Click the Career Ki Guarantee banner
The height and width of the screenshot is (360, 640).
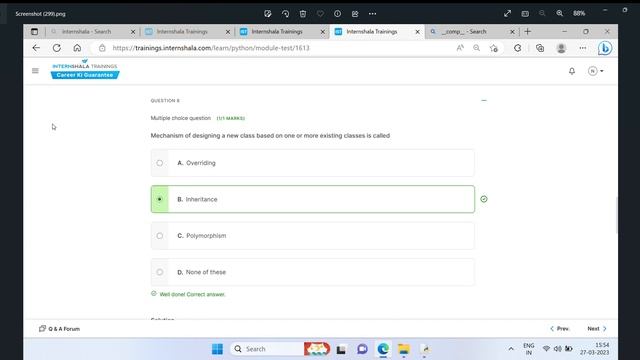[85, 75]
